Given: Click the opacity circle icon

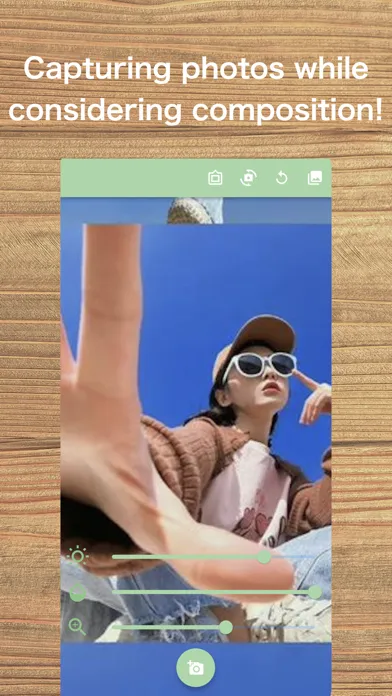Looking at the screenshot, I should (78, 592).
